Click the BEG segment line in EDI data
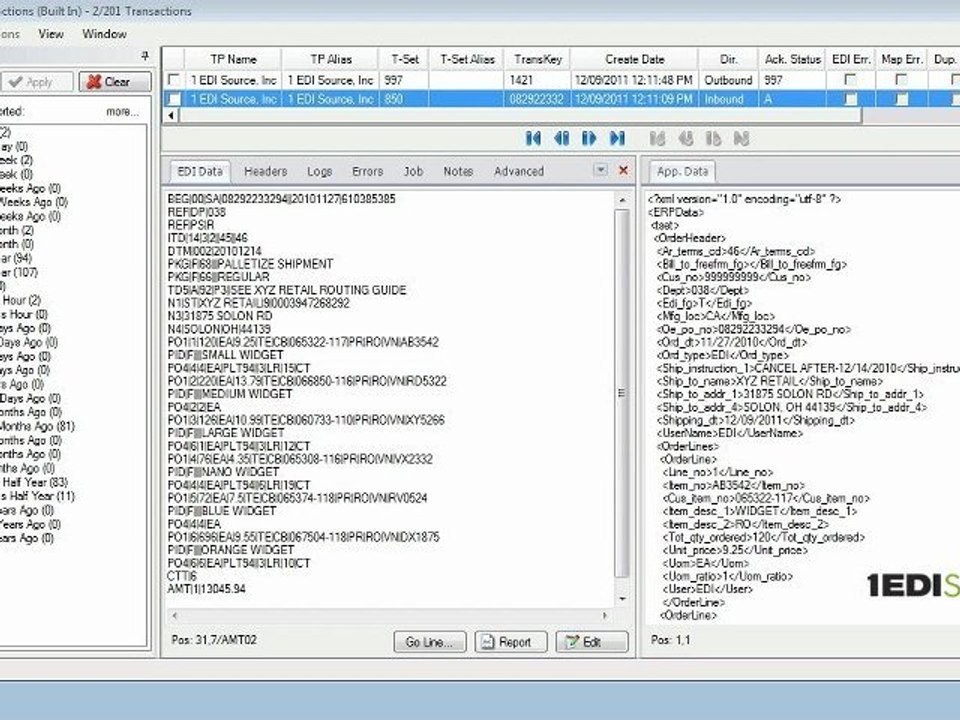Screen dimensions: 960x720 [282, 199]
